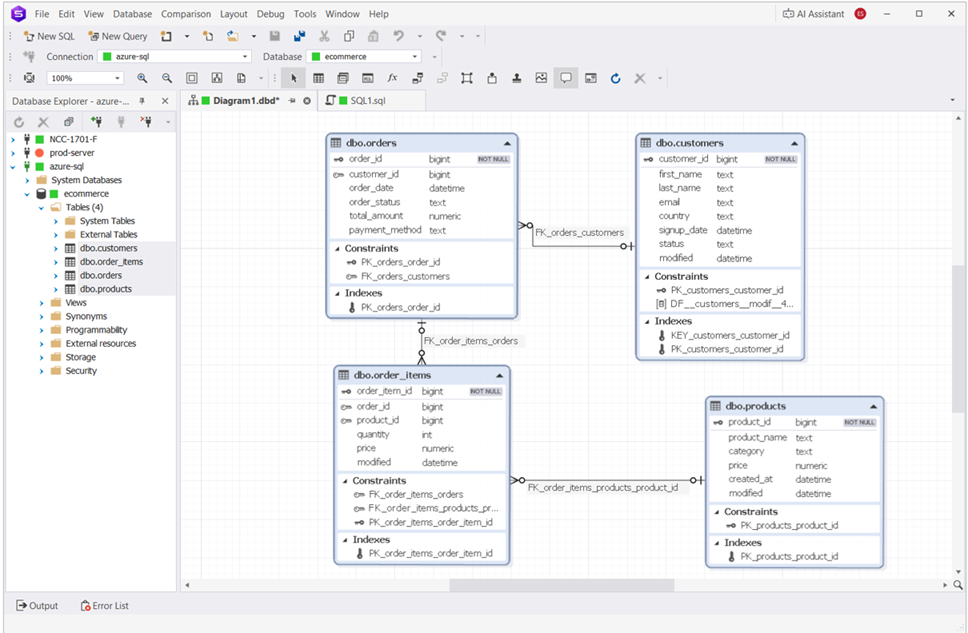This screenshot has height=633, width=968.
Task: Collapse Indexes section in dbo.order_items
Action: [x=345, y=540]
